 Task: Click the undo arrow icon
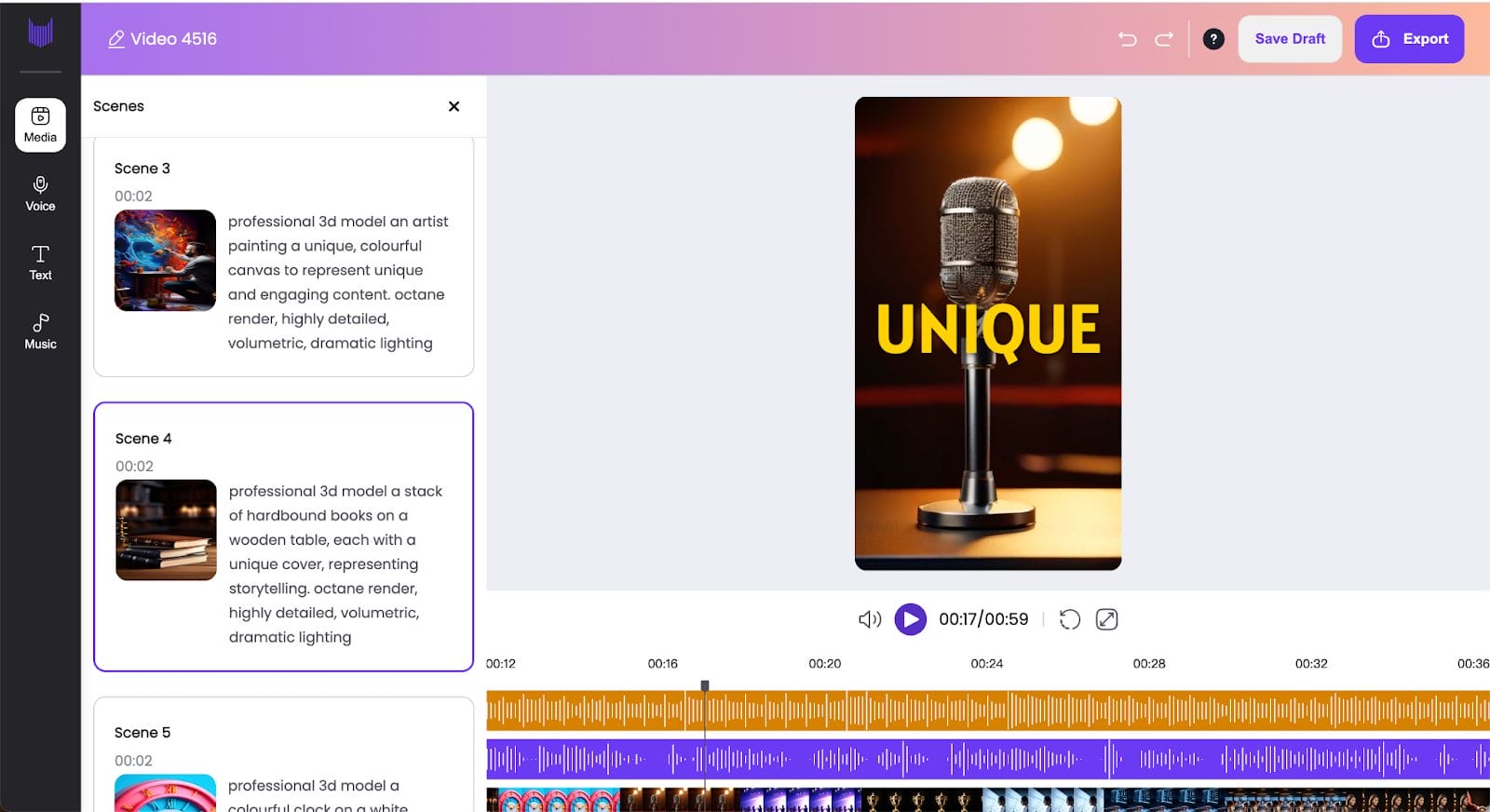click(x=1127, y=39)
